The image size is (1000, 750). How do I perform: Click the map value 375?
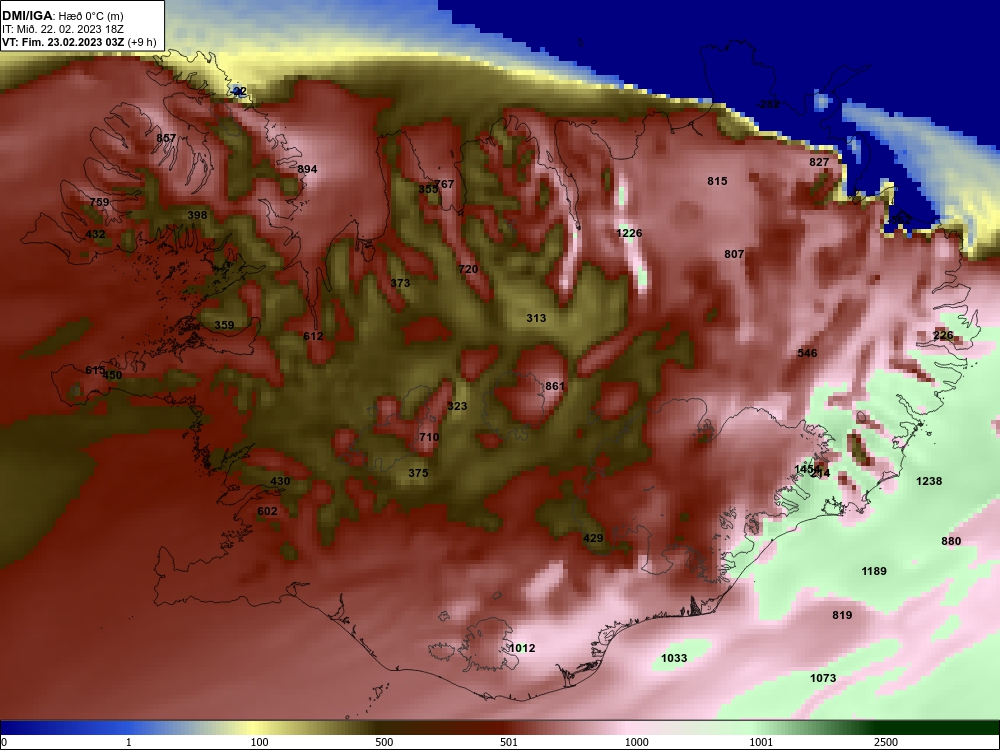pyautogui.click(x=418, y=473)
